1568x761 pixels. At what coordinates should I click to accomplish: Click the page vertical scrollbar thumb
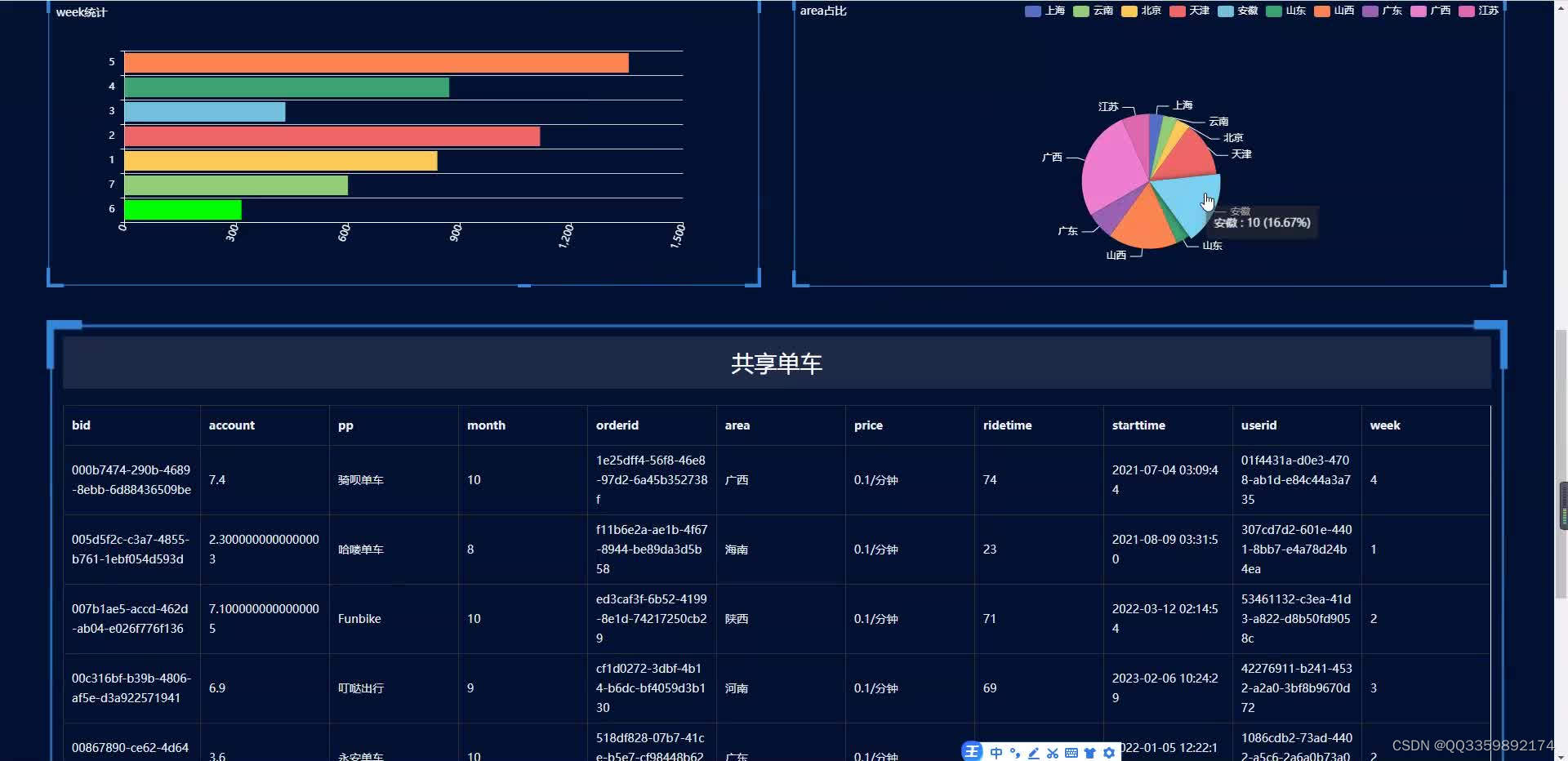[1561, 463]
